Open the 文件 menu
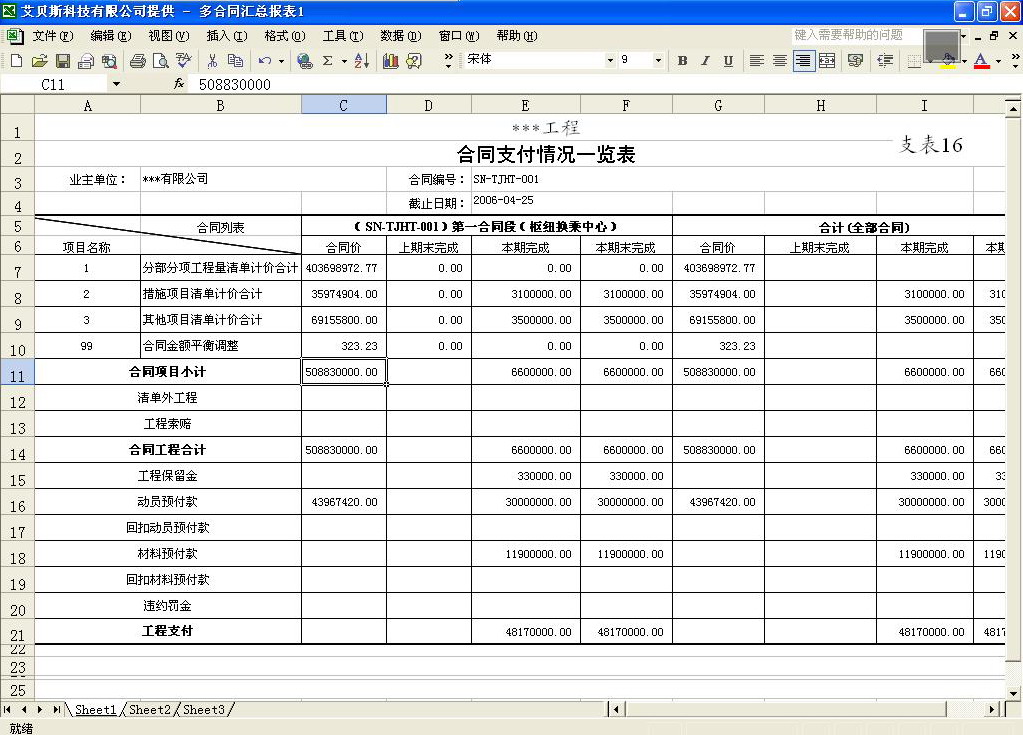Viewport: 1023px width, 735px height. (52, 36)
